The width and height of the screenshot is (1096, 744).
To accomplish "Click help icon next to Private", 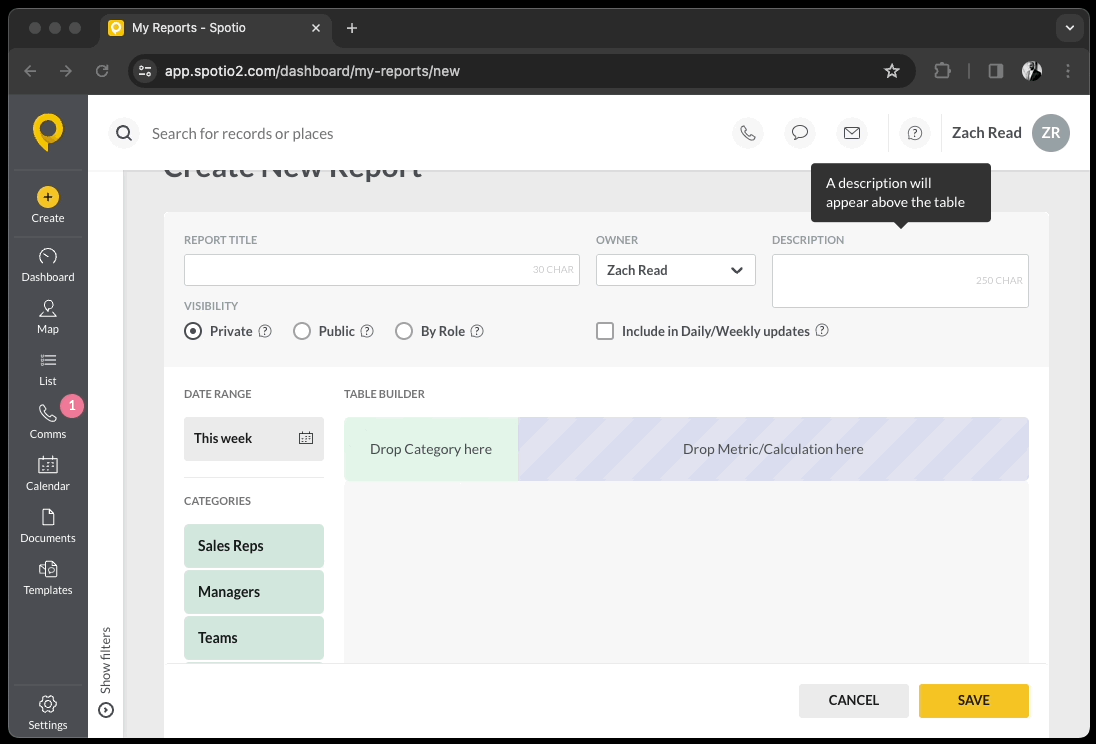I will pyautogui.click(x=265, y=331).
